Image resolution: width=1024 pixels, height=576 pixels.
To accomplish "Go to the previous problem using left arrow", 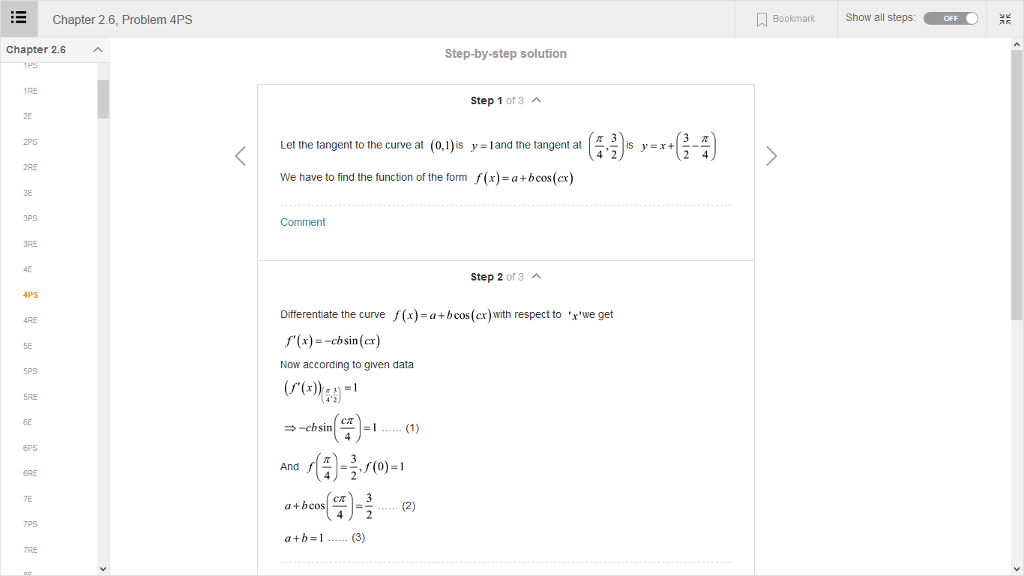I will pos(240,156).
